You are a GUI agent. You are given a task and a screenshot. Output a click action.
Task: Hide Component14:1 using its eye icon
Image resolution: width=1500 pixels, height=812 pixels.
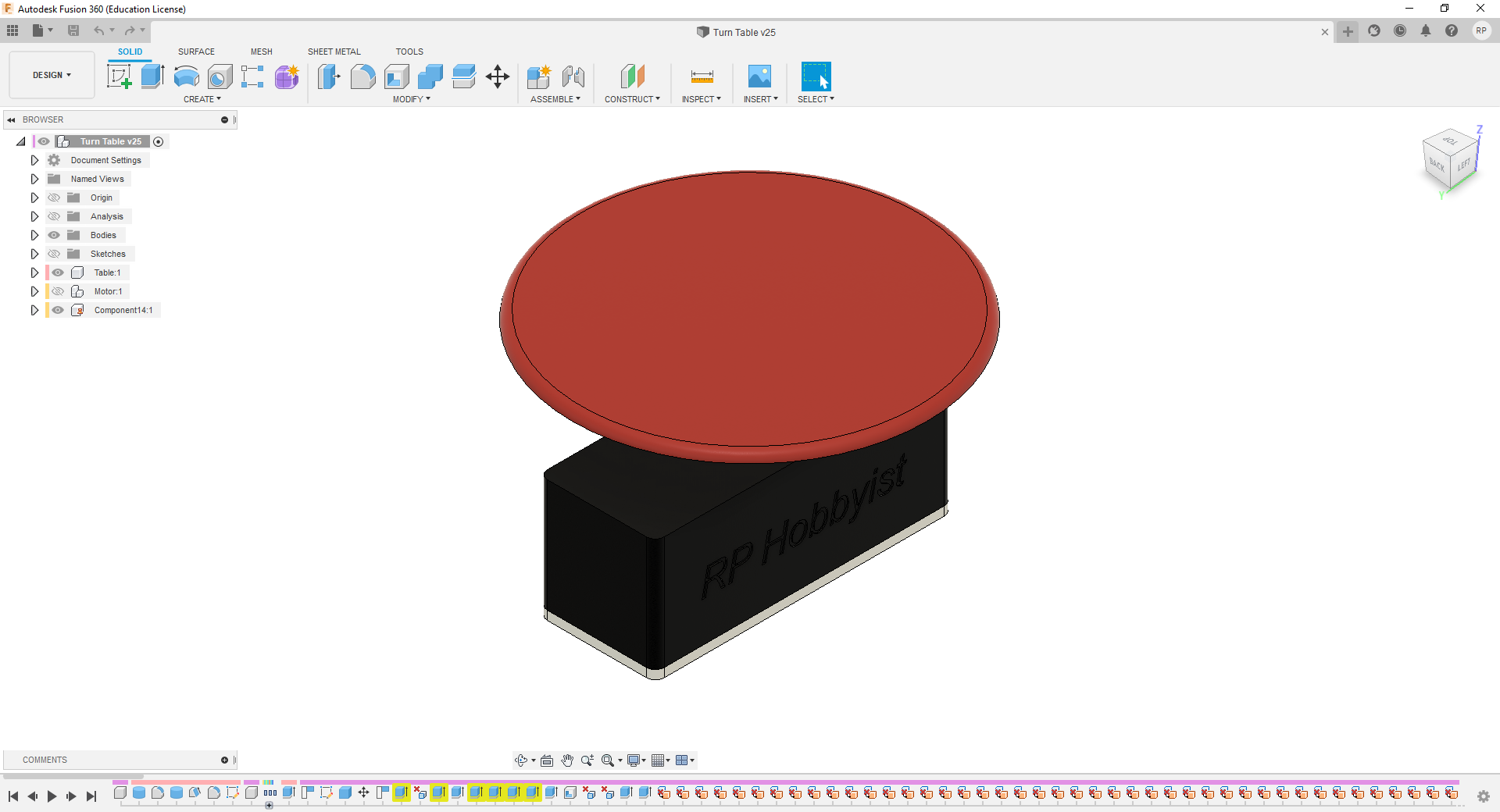(x=58, y=310)
